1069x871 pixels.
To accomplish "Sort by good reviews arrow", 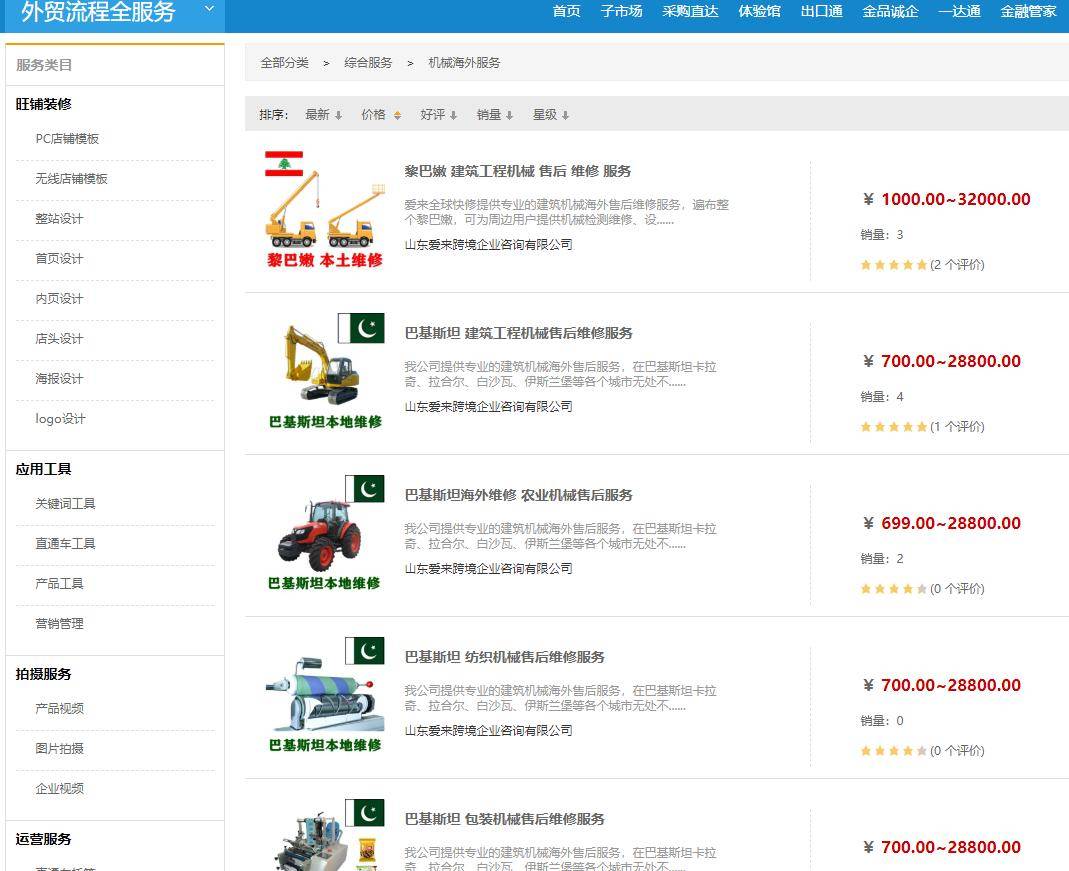I will tap(453, 116).
